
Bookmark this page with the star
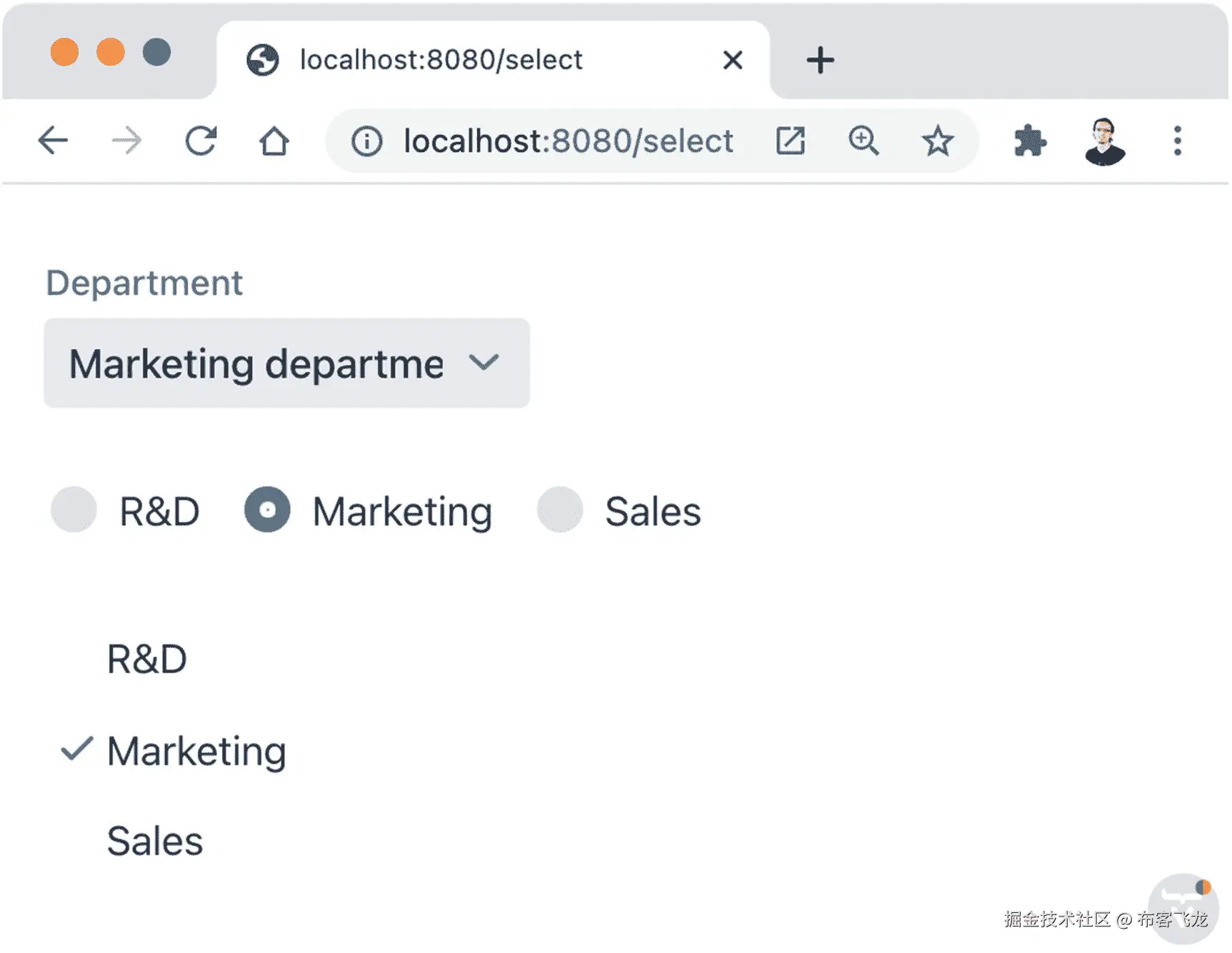pyautogui.click(x=937, y=141)
